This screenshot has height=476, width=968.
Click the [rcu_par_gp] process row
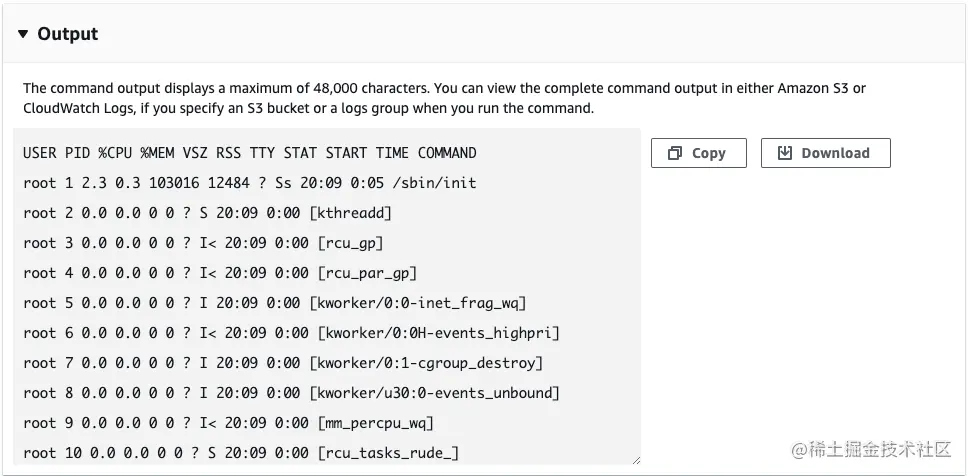(220, 273)
